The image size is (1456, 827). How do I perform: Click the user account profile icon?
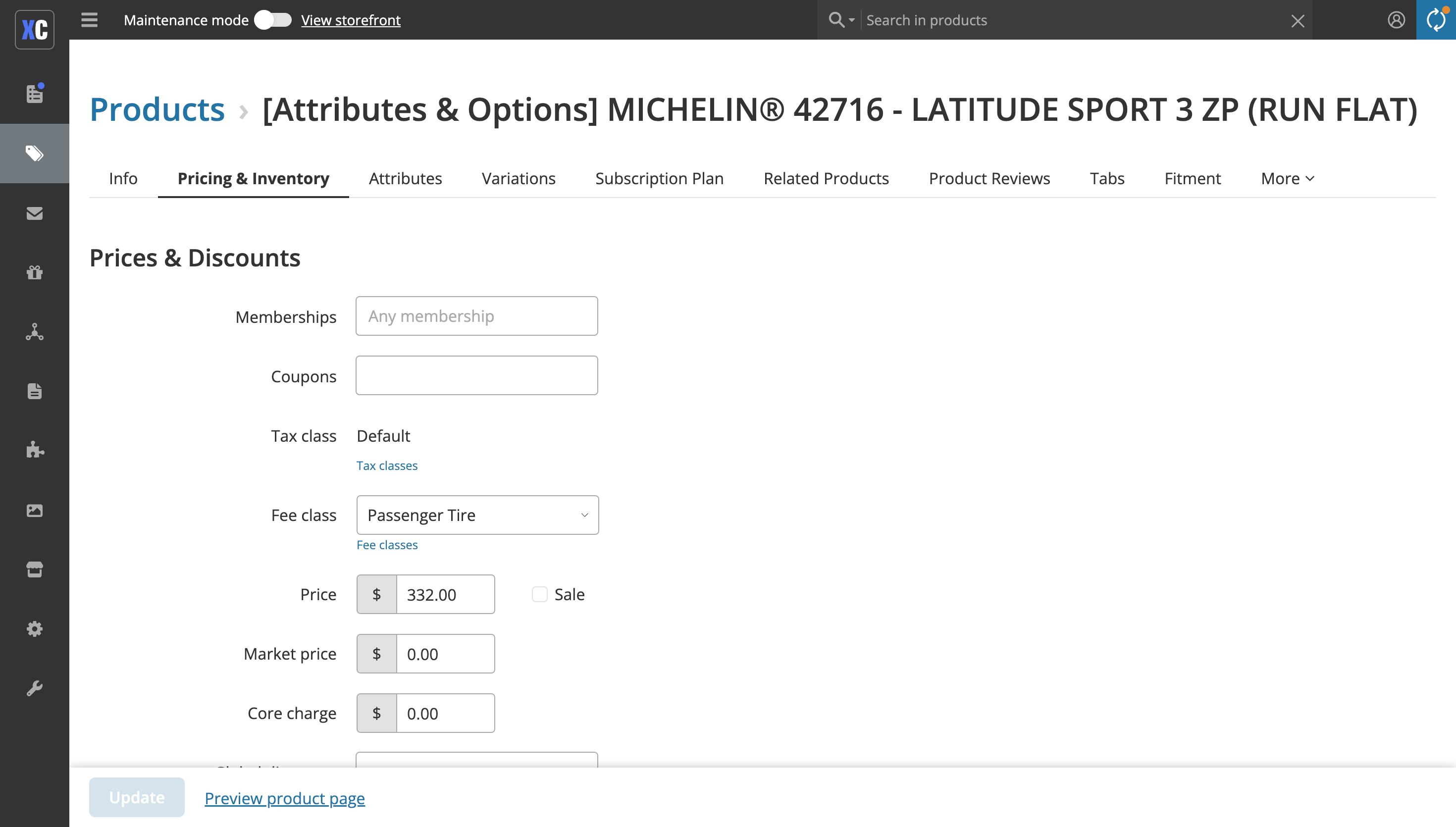click(1396, 20)
